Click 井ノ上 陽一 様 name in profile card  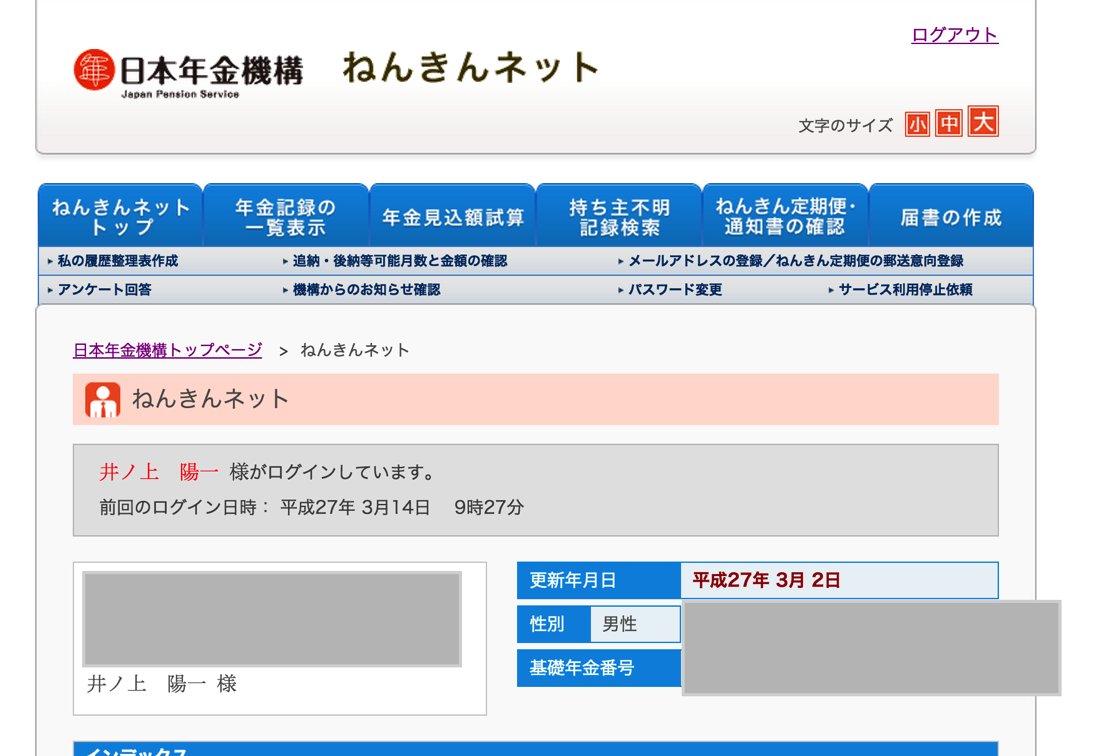162,684
